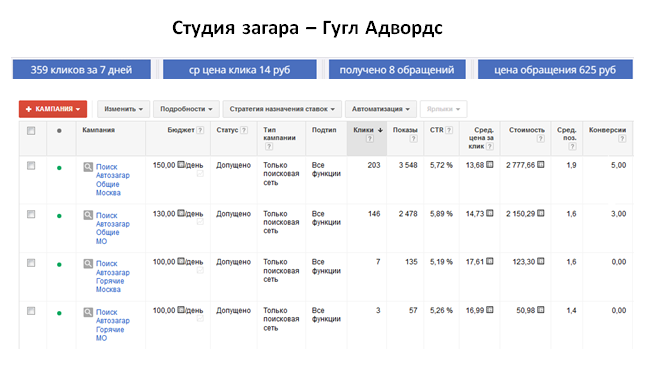Click help icon next to CTR header
Screen dimensions: 655x368
coord(449,130)
